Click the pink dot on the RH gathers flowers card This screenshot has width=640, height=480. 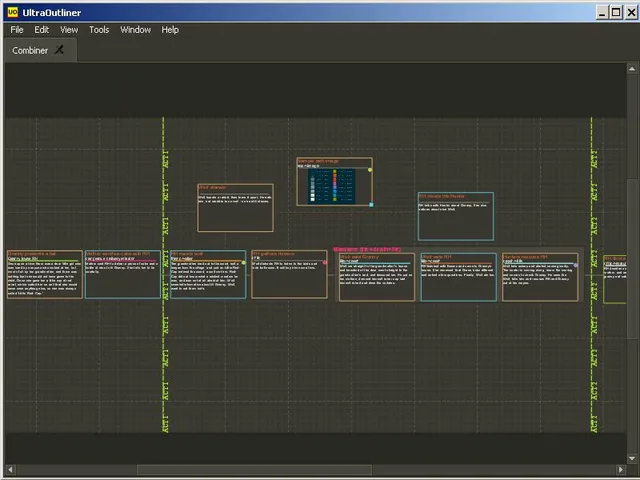pos(325,262)
